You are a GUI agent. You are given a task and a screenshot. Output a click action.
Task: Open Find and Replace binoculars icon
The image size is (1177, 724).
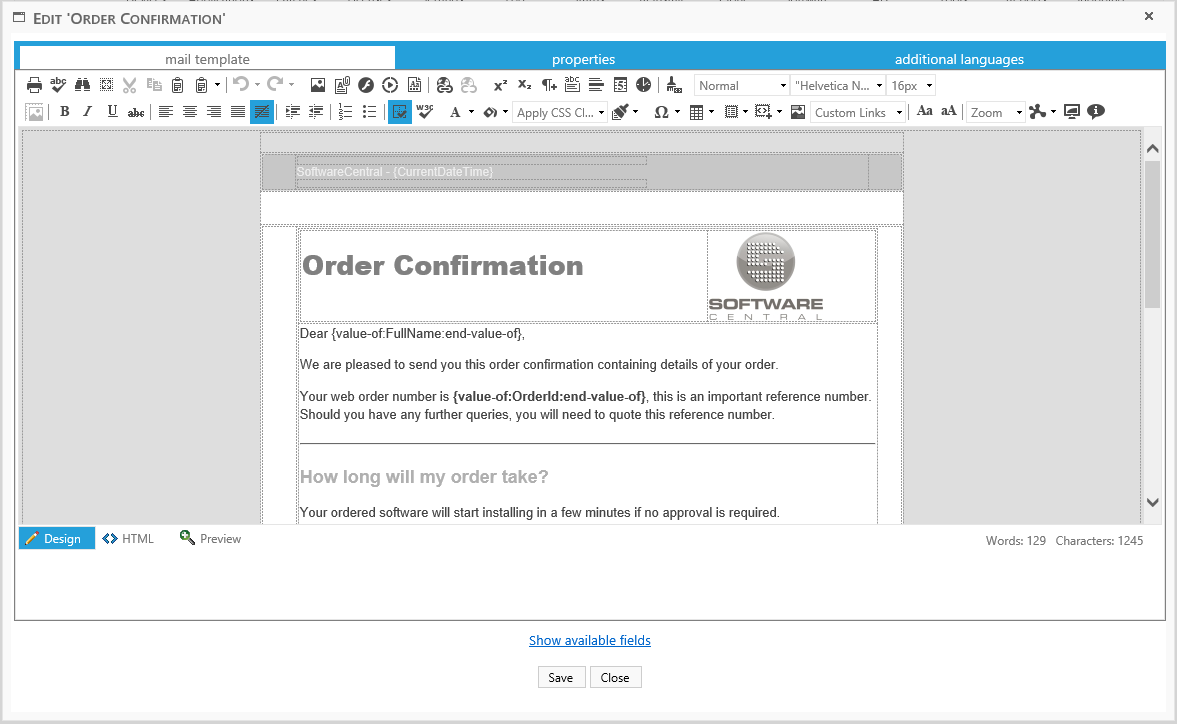point(83,85)
